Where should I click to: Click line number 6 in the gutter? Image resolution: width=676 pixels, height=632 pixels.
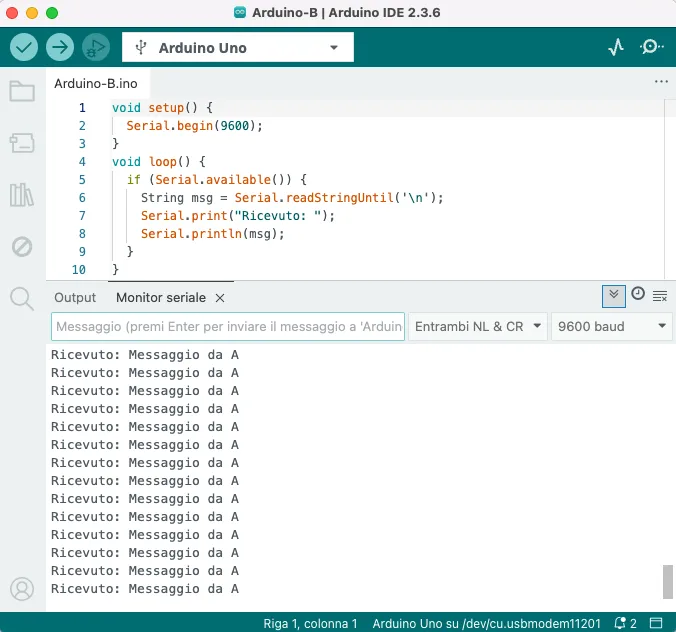coord(82,198)
